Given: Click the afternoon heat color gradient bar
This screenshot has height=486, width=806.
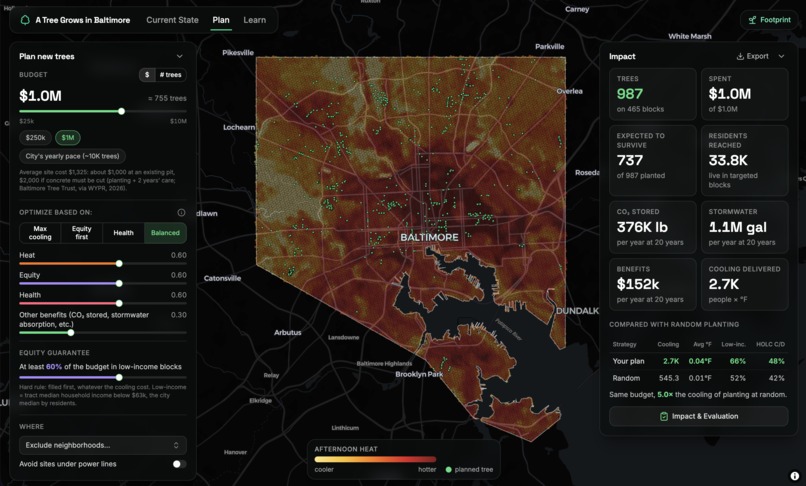Looking at the screenshot, I should coord(375,459).
